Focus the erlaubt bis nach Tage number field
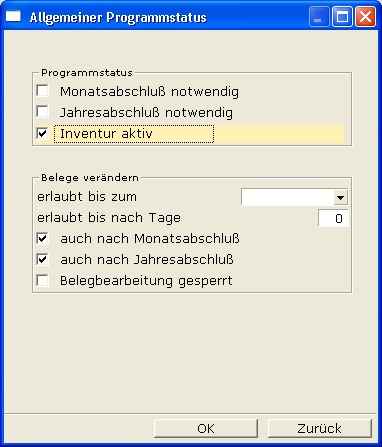Image resolution: width=382 pixels, height=447 pixels. (333, 218)
